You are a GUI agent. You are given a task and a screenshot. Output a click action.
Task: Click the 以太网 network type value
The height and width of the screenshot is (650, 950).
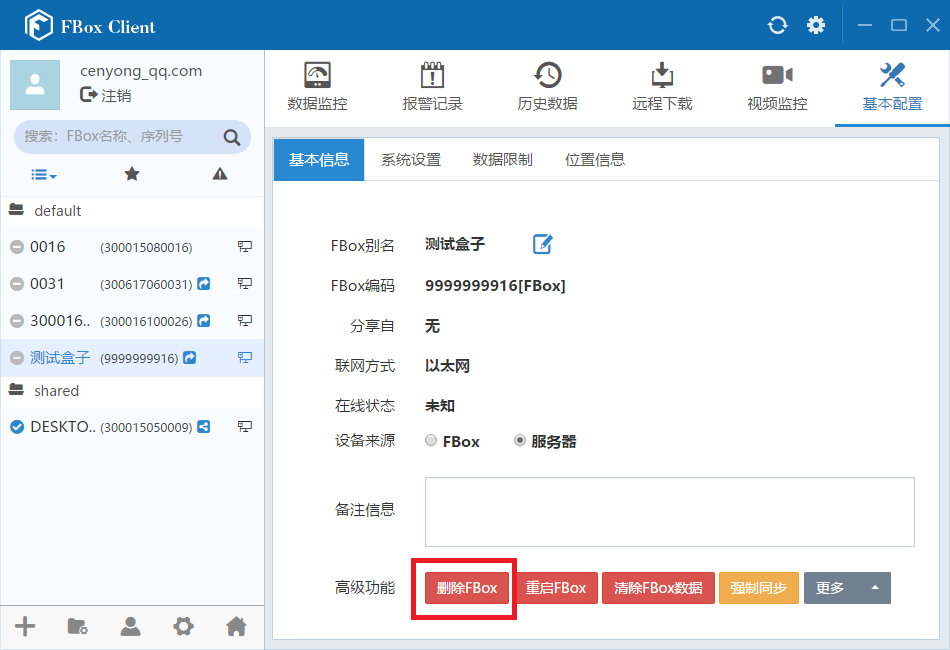(447, 366)
